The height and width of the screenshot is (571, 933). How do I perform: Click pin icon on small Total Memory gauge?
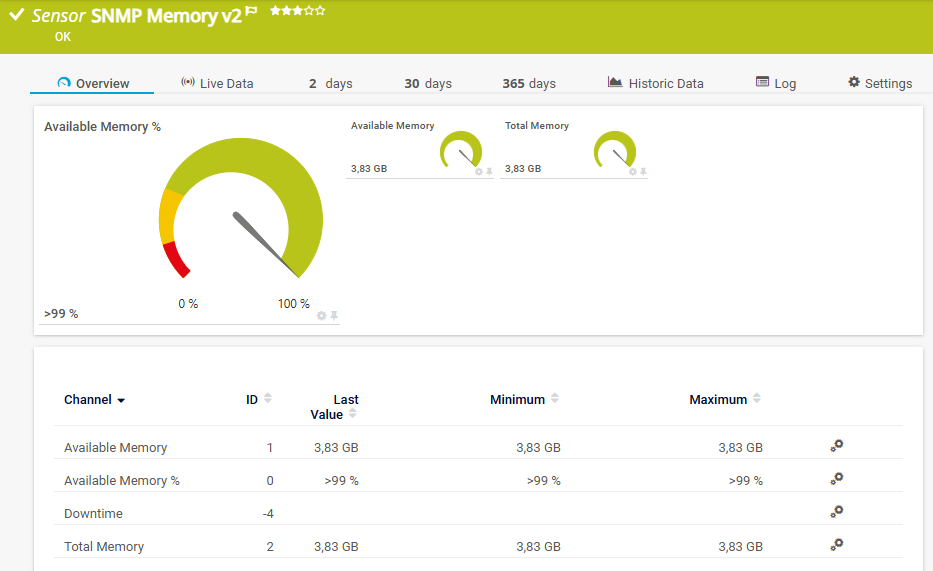(x=643, y=172)
